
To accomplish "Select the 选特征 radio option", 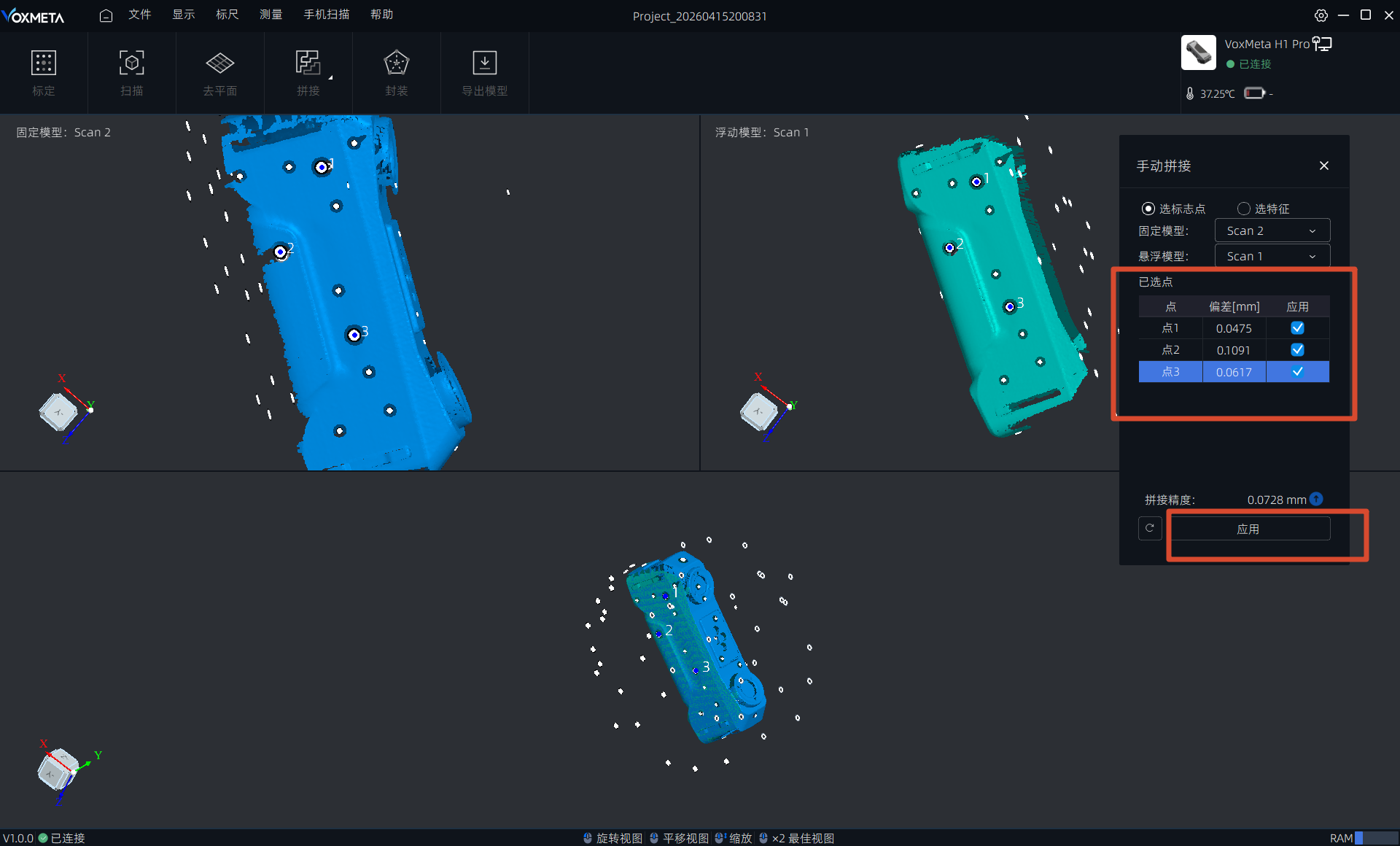I will point(1244,209).
